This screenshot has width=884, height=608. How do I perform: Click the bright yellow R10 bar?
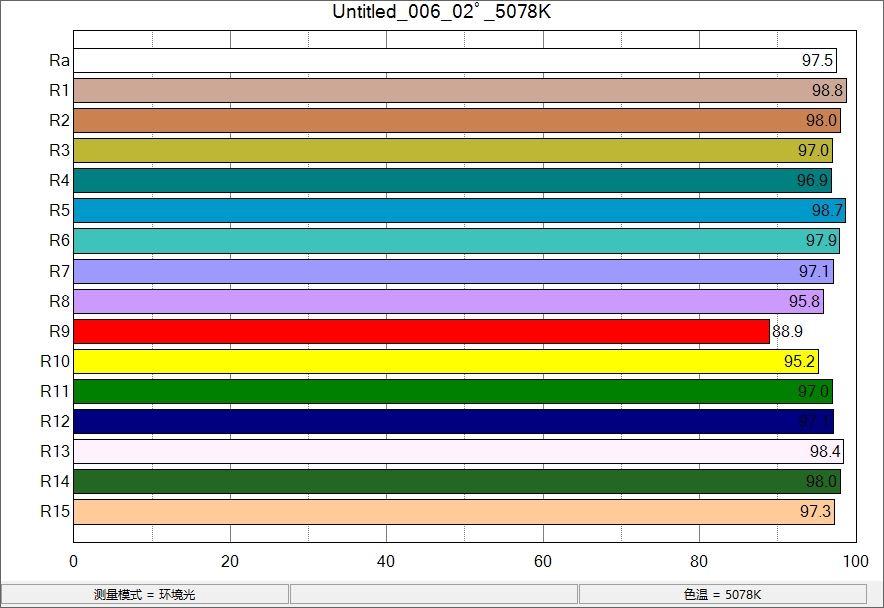[x=446, y=361]
